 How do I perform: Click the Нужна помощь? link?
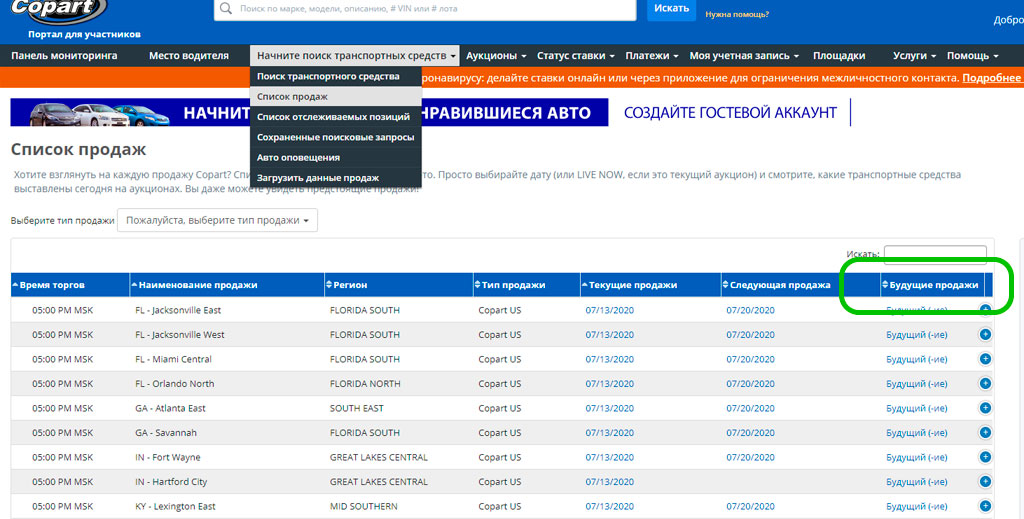click(x=737, y=14)
